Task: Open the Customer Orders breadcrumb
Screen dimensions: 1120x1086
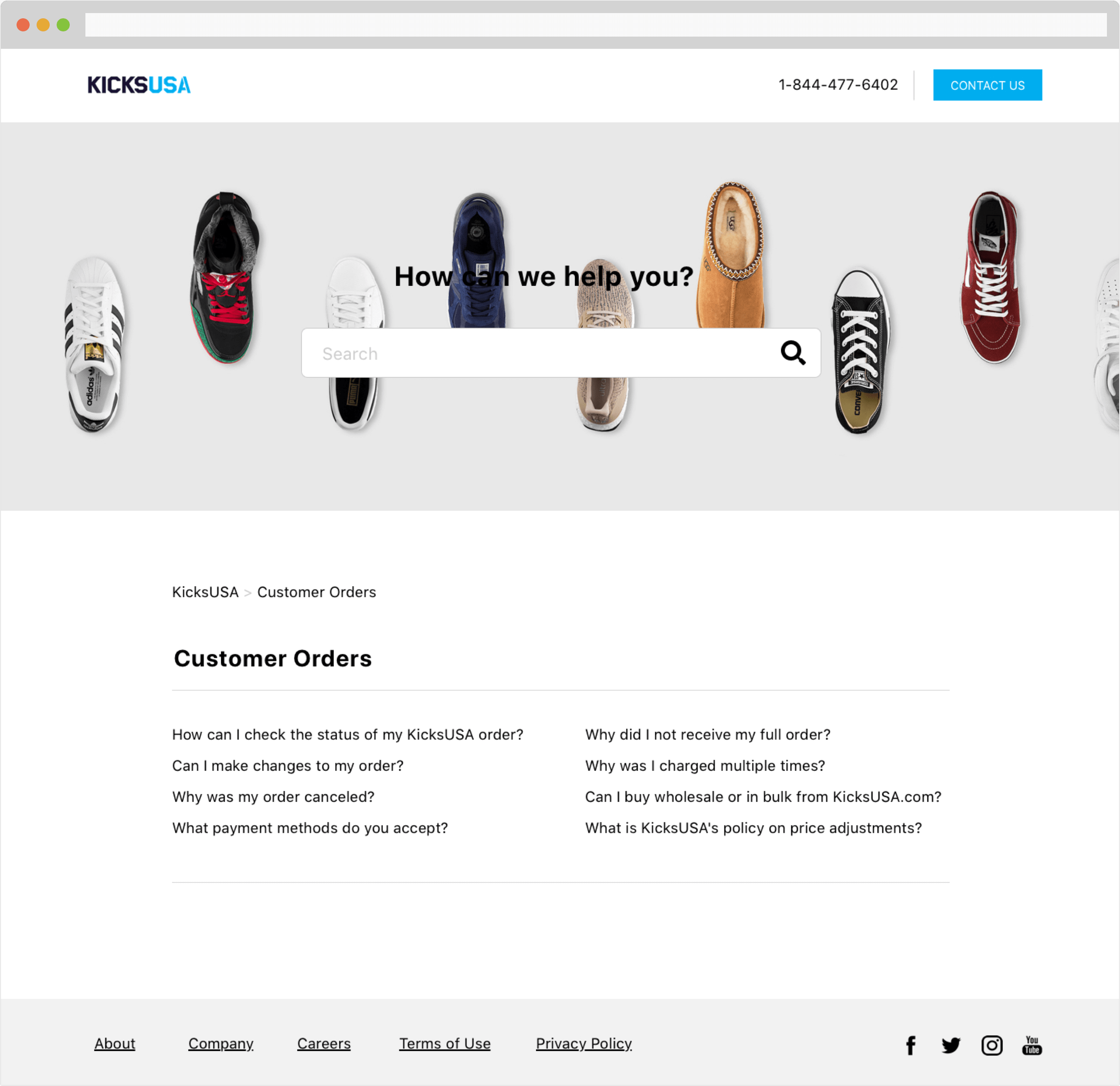Action: click(316, 592)
